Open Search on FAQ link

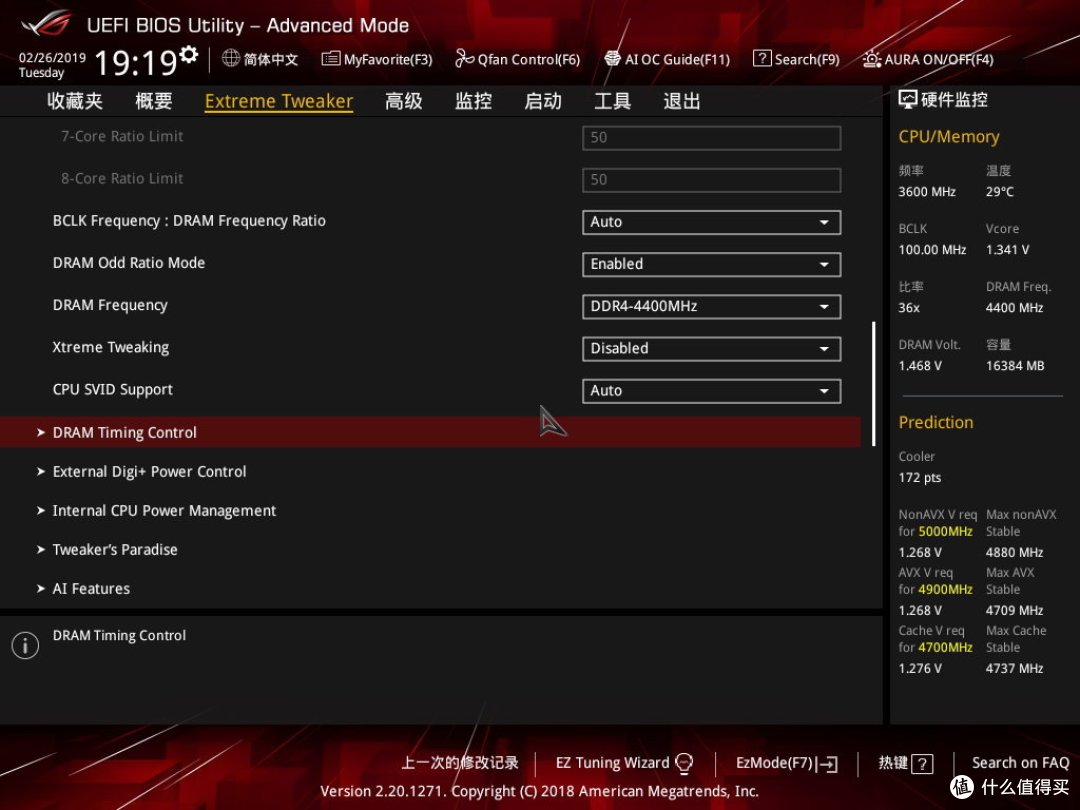click(x=1020, y=763)
